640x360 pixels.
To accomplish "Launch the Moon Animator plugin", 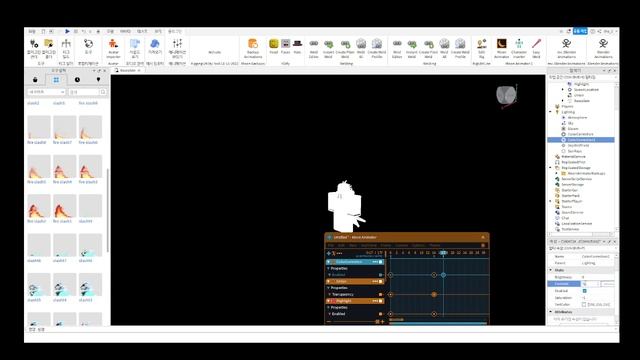I will [x=501, y=48].
